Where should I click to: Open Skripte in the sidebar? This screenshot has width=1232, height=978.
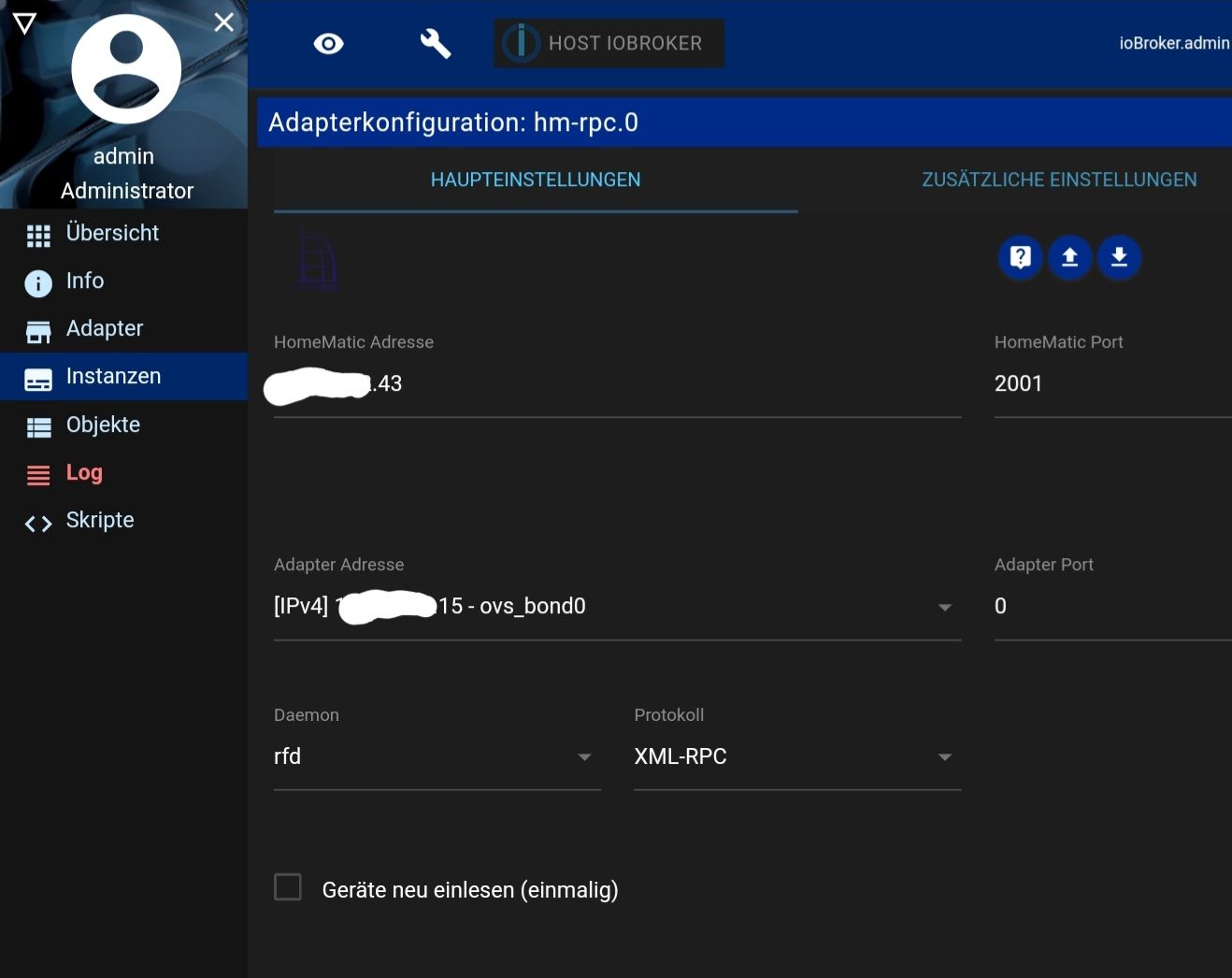pyautogui.click(x=123, y=520)
